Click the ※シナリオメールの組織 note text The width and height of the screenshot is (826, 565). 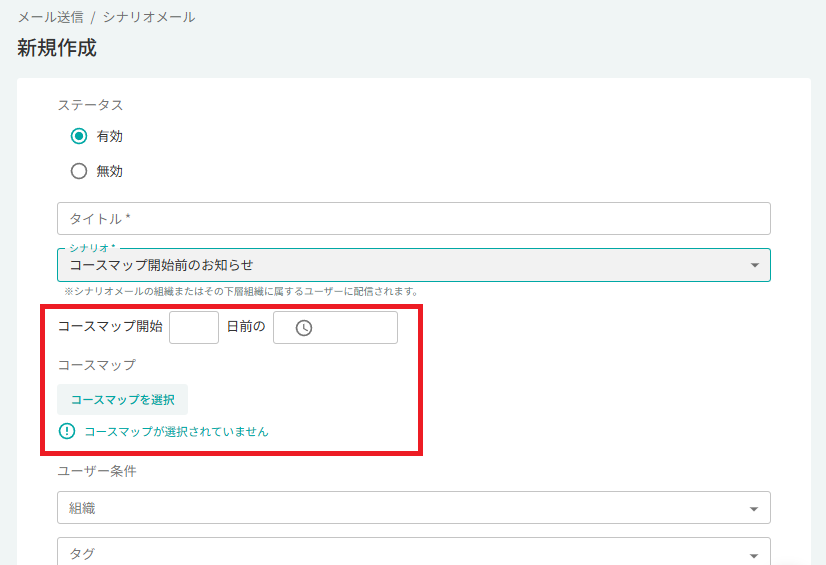(x=241, y=291)
